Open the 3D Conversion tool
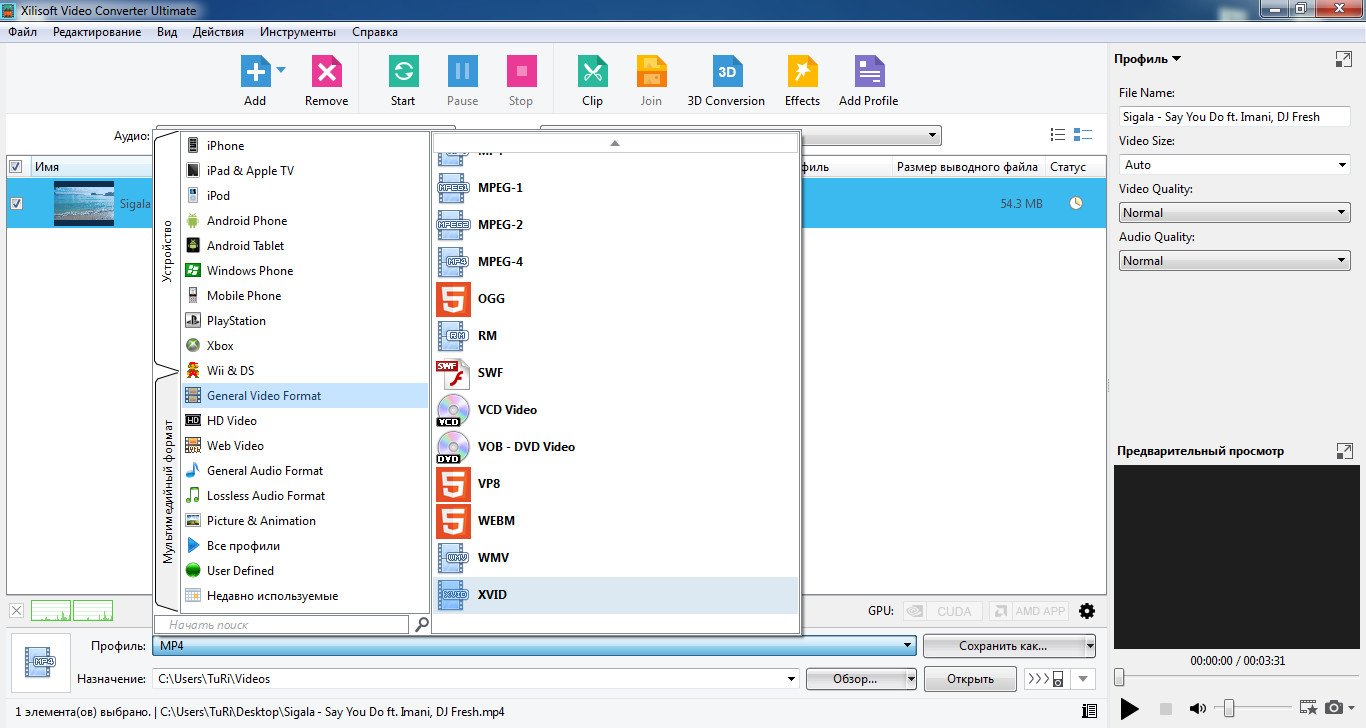The width and height of the screenshot is (1366, 728). pos(726,73)
